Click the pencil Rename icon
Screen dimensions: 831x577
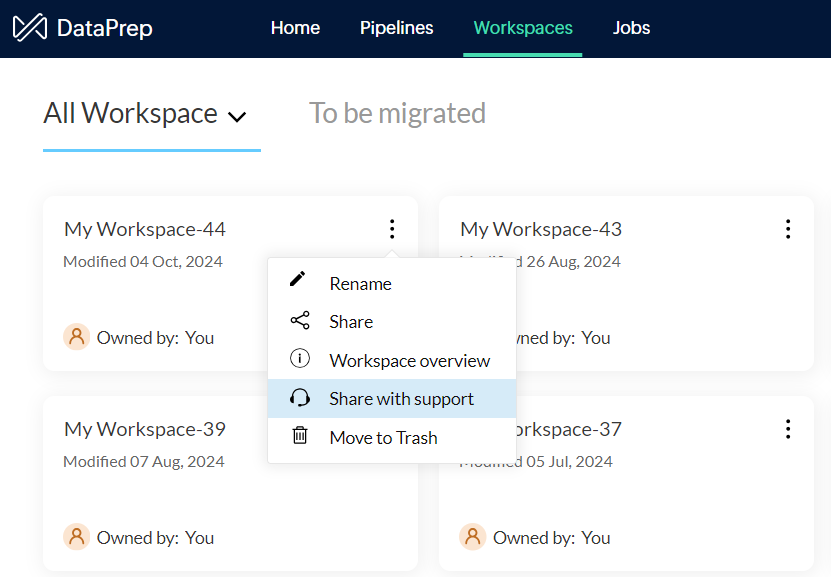click(299, 280)
